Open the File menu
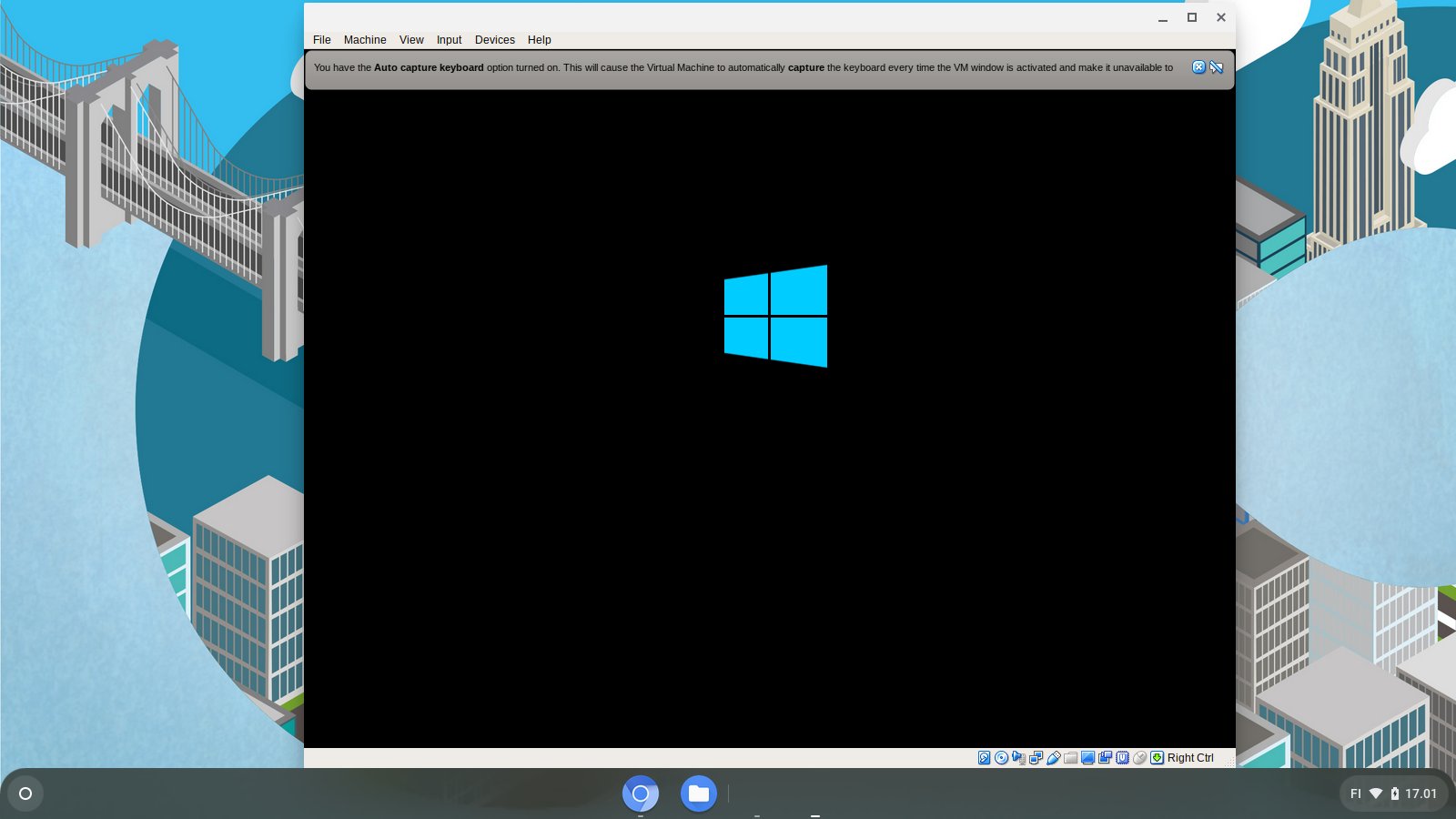This screenshot has width=1456, height=819. click(x=321, y=40)
